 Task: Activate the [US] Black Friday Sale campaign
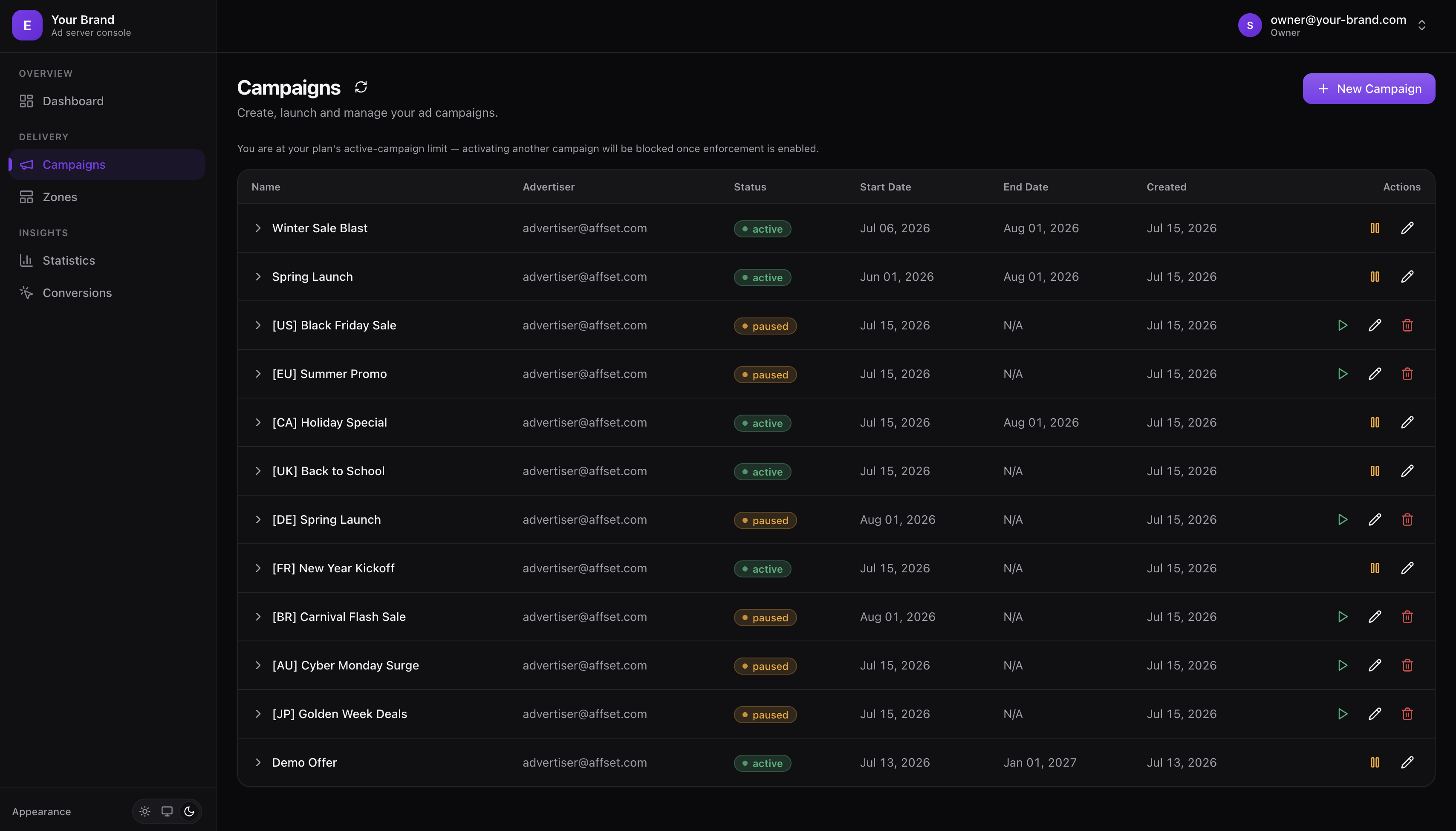[1343, 325]
